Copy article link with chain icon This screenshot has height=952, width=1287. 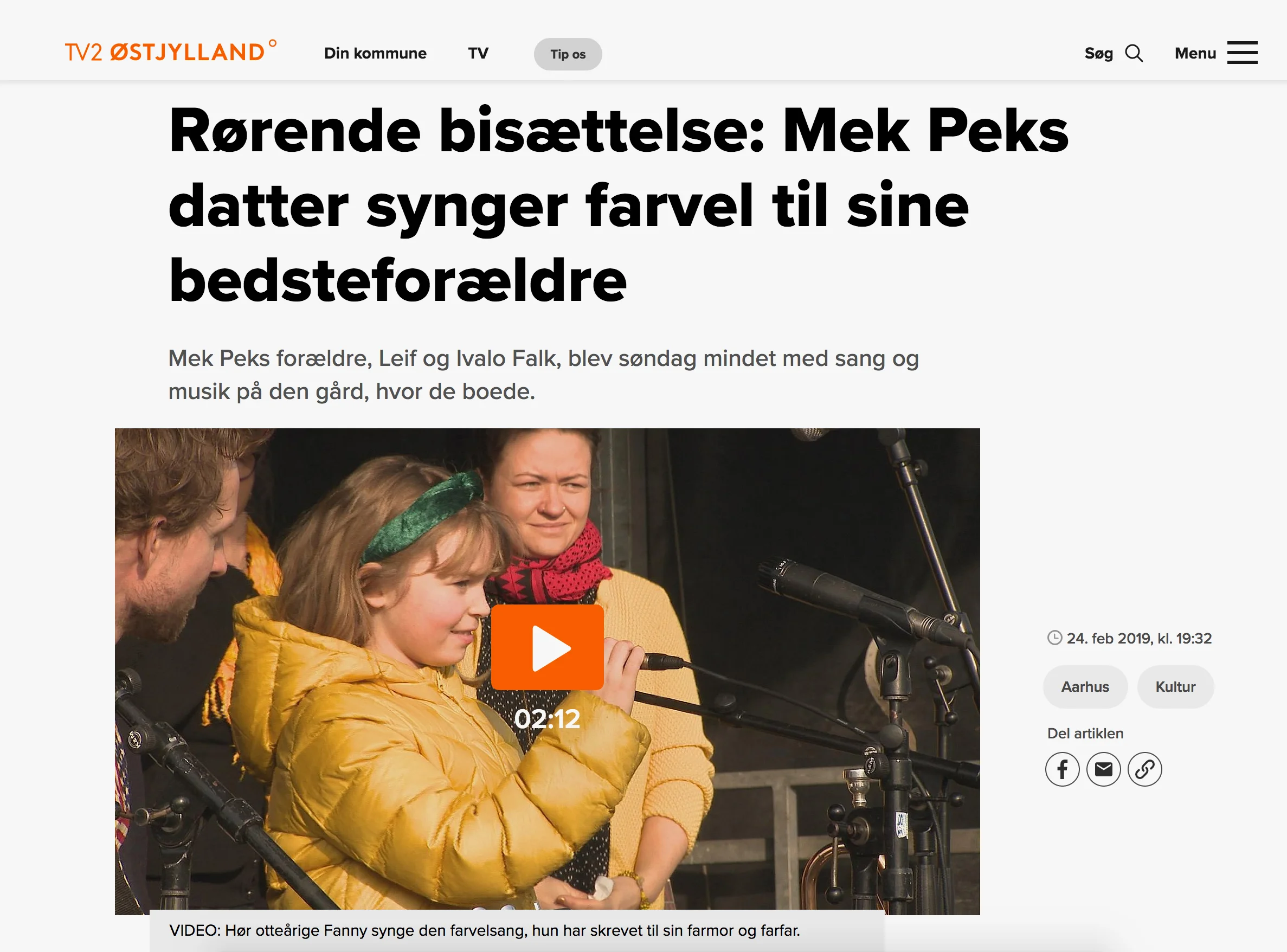click(1145, 769)
